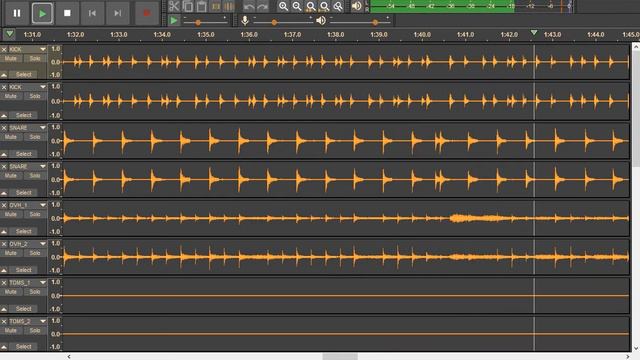Collapse the OVH_2 track

click(4, 270)
